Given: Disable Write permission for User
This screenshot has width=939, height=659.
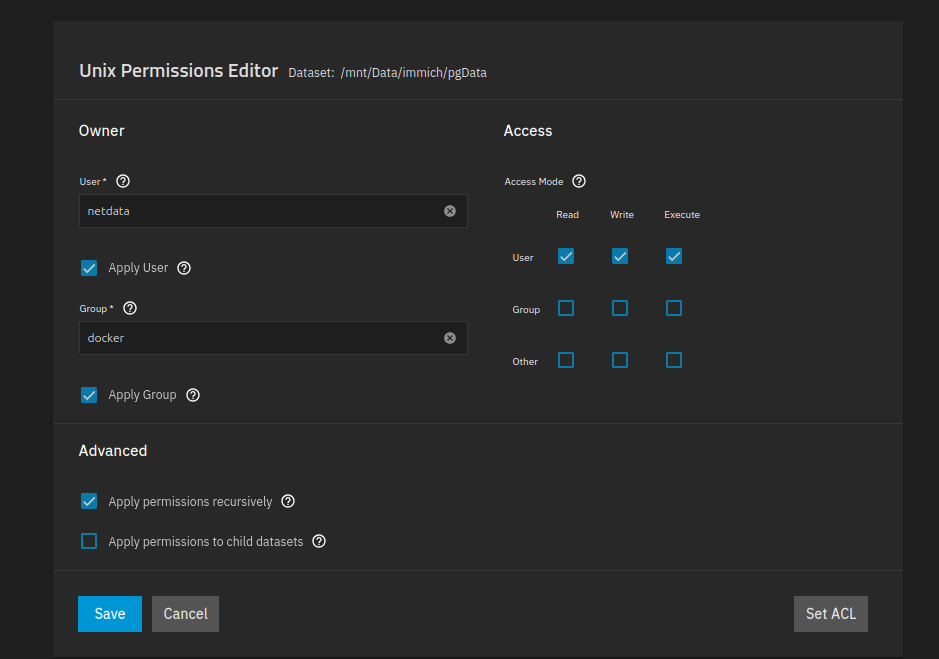Looking at the screenshot, I should [620, 256].
